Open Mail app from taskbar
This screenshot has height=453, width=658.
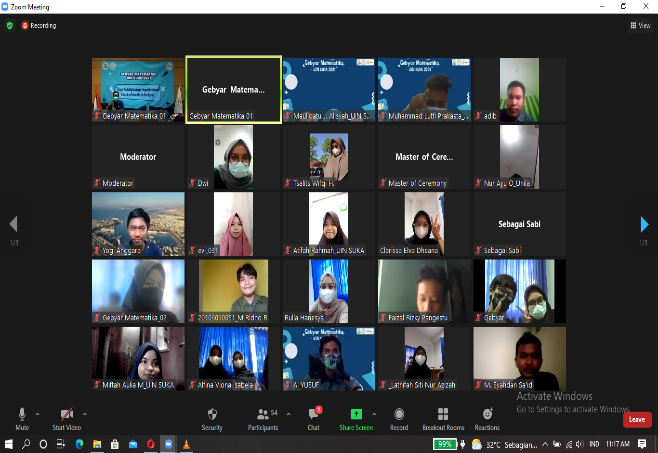(x=133, y=444)
